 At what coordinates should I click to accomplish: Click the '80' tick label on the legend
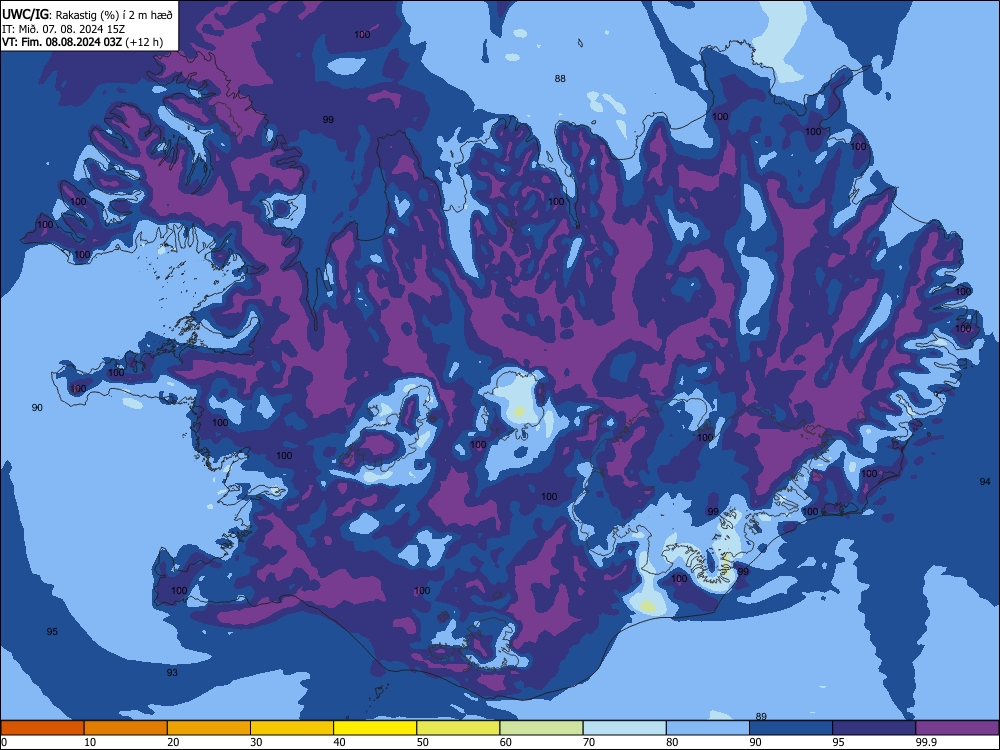point(672,742)
